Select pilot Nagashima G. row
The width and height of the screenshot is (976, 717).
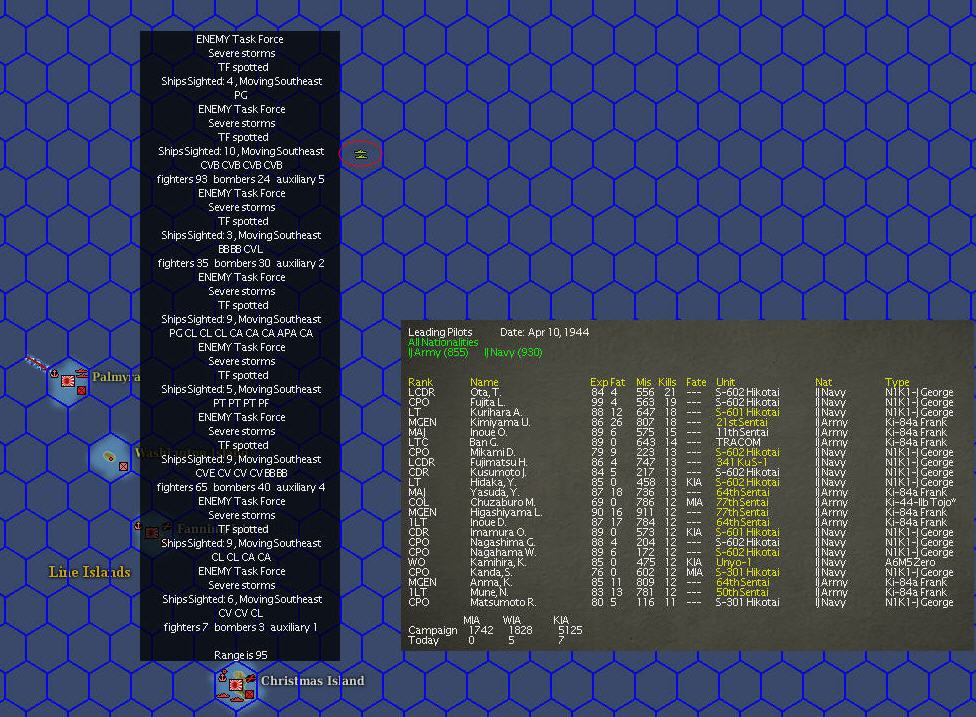click(681, 542)
